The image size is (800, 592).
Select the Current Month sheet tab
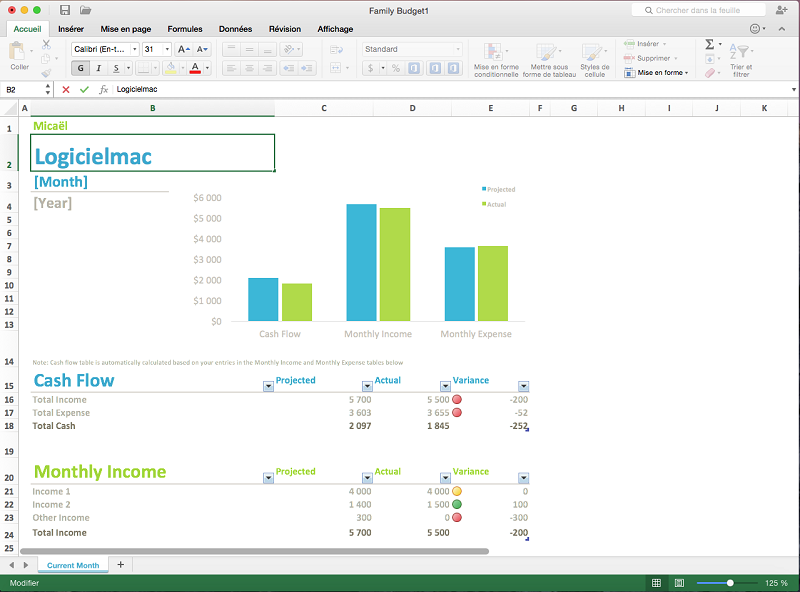pyautogui.click(x=73, y=565)
